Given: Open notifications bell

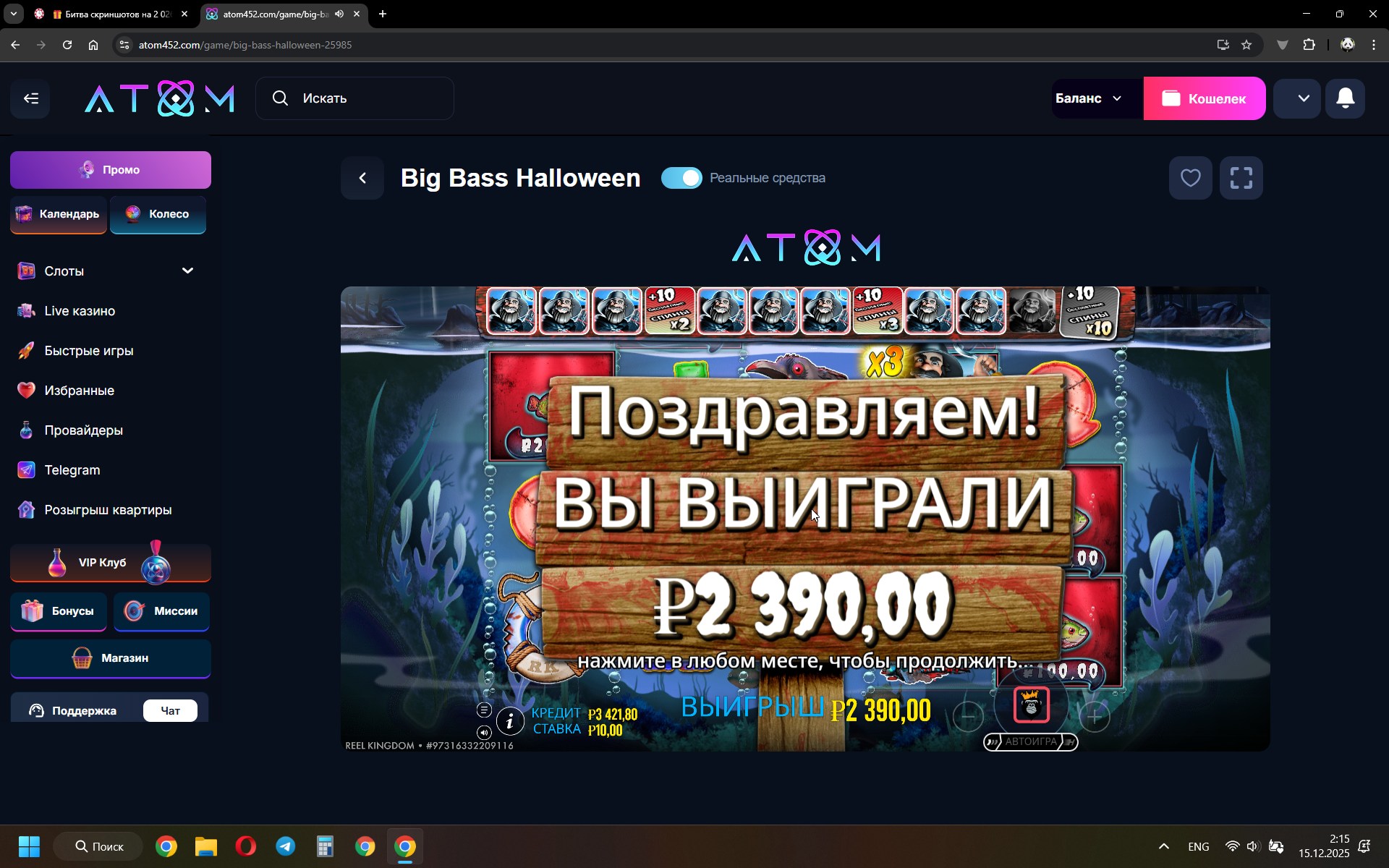Looking at the screenshot, I should pos(1345,98).
